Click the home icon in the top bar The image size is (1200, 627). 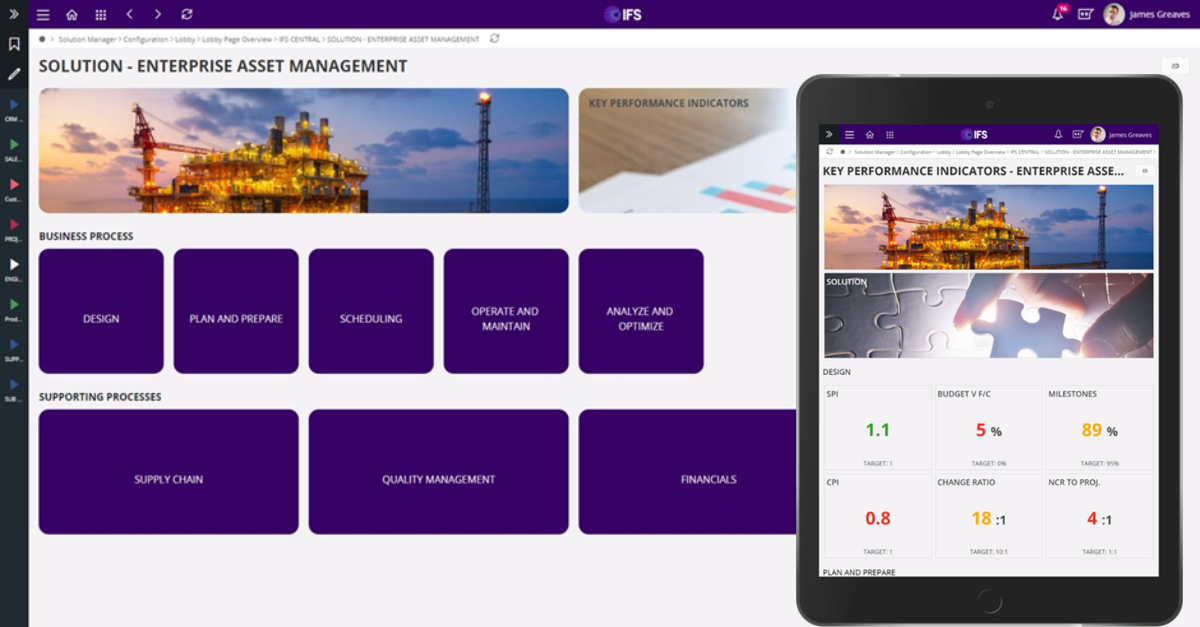pyautogui.click(x=70, y=14)
